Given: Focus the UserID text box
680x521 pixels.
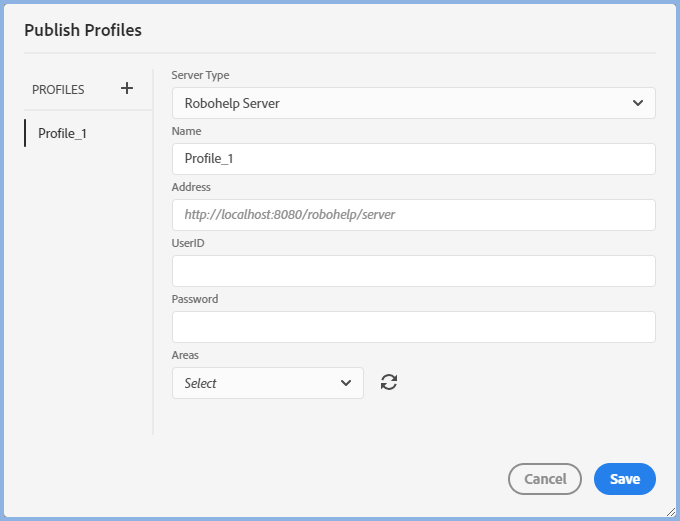Looking at the screenshot, I should click(x=413, y=271).
